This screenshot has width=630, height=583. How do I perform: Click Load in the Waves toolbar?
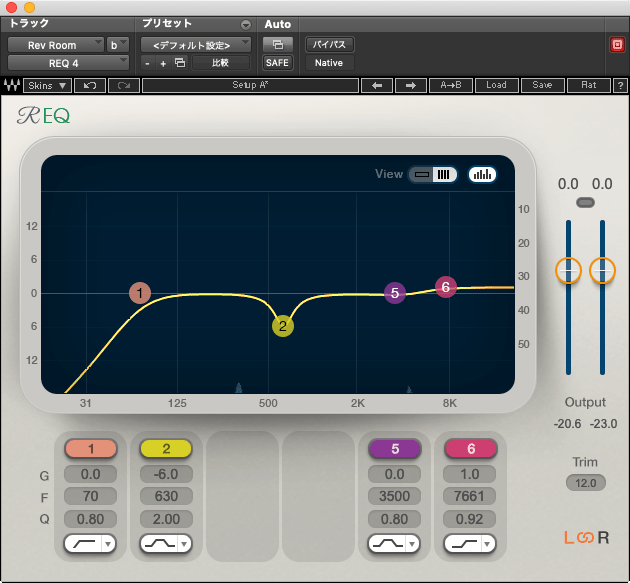tap(497, 86)
